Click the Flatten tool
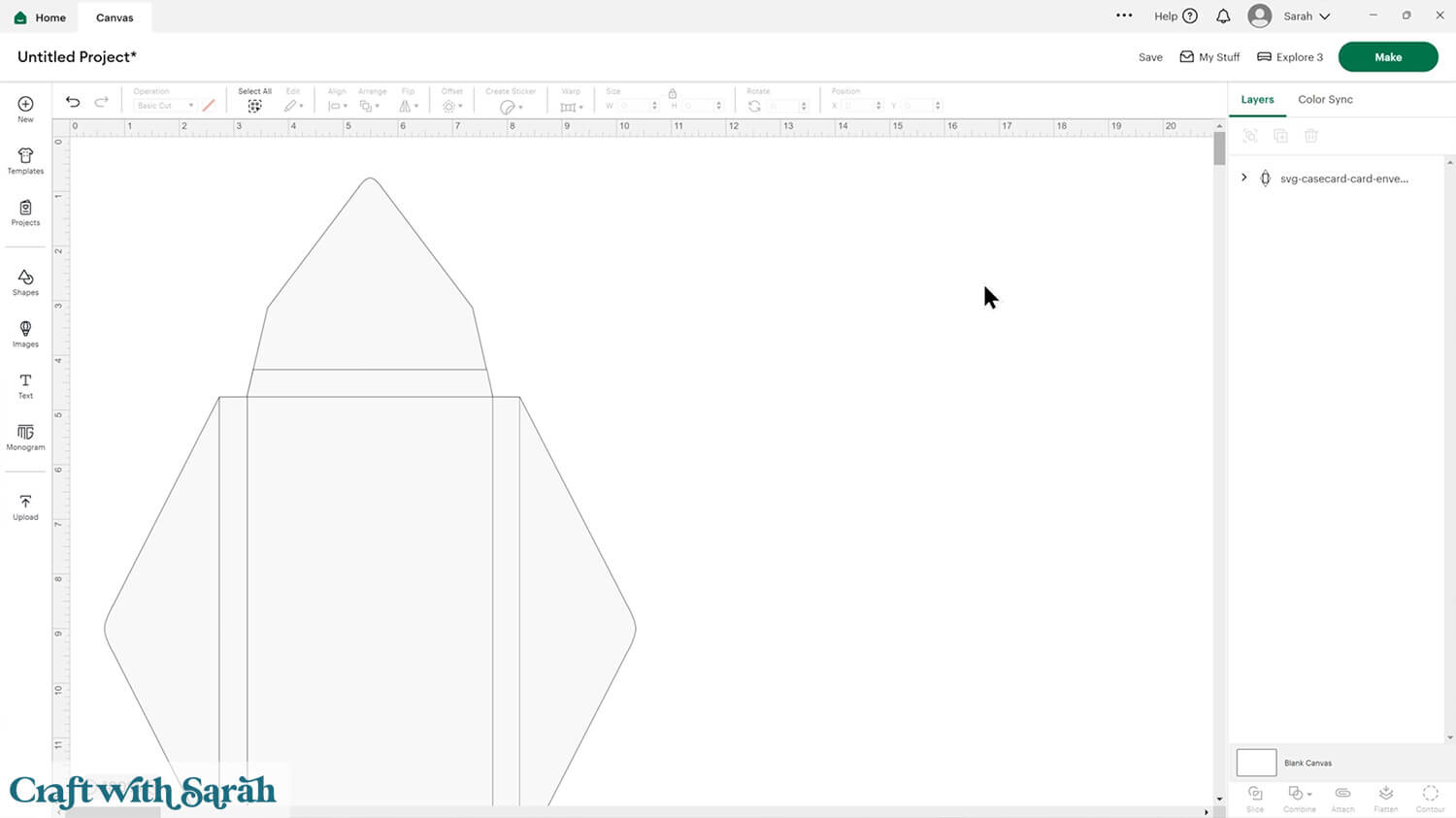Image resolution: width=1456 pixels, height=818 pixels. click(1386, 799)
